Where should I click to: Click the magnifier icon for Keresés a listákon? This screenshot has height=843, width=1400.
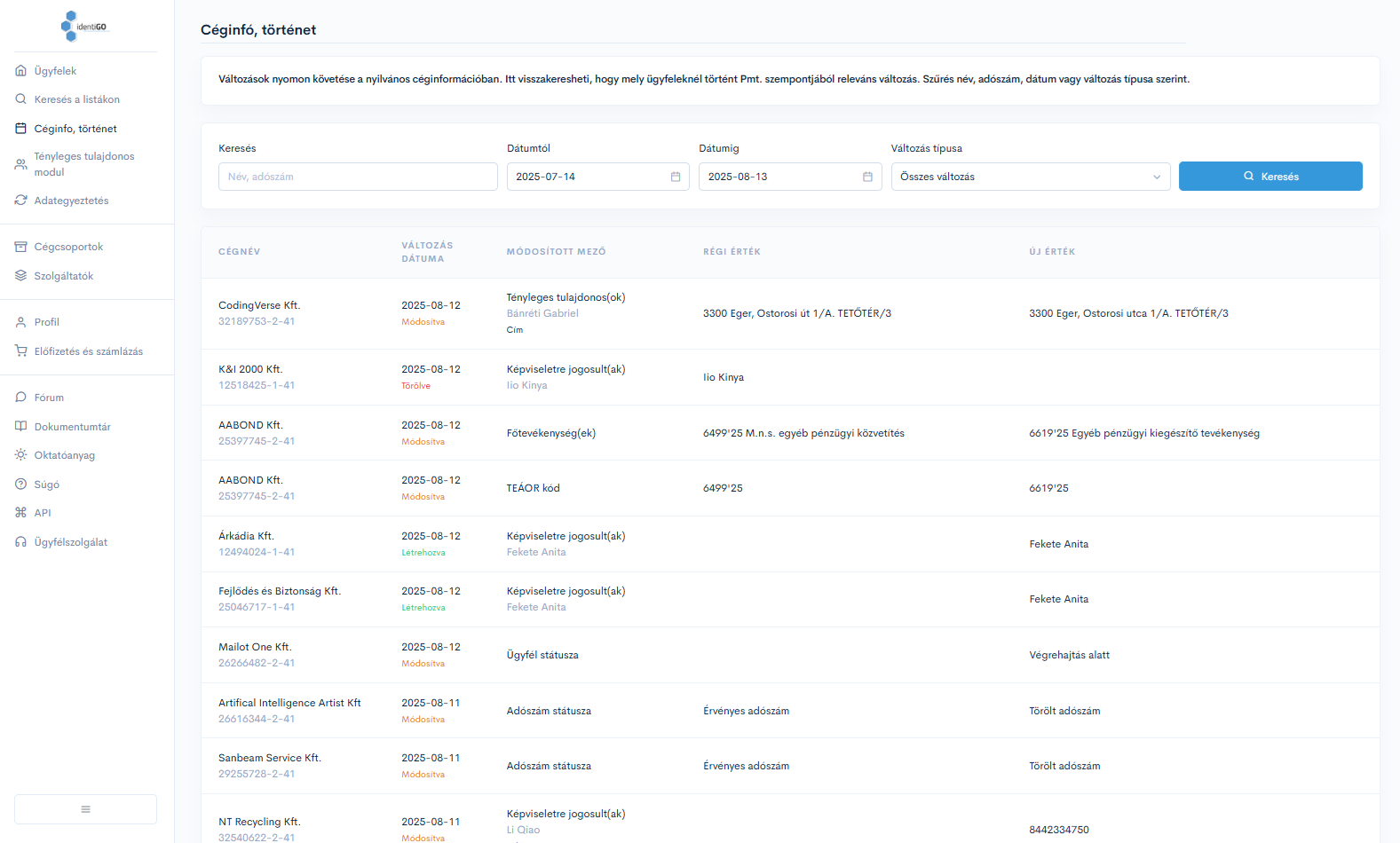point(21,99)
